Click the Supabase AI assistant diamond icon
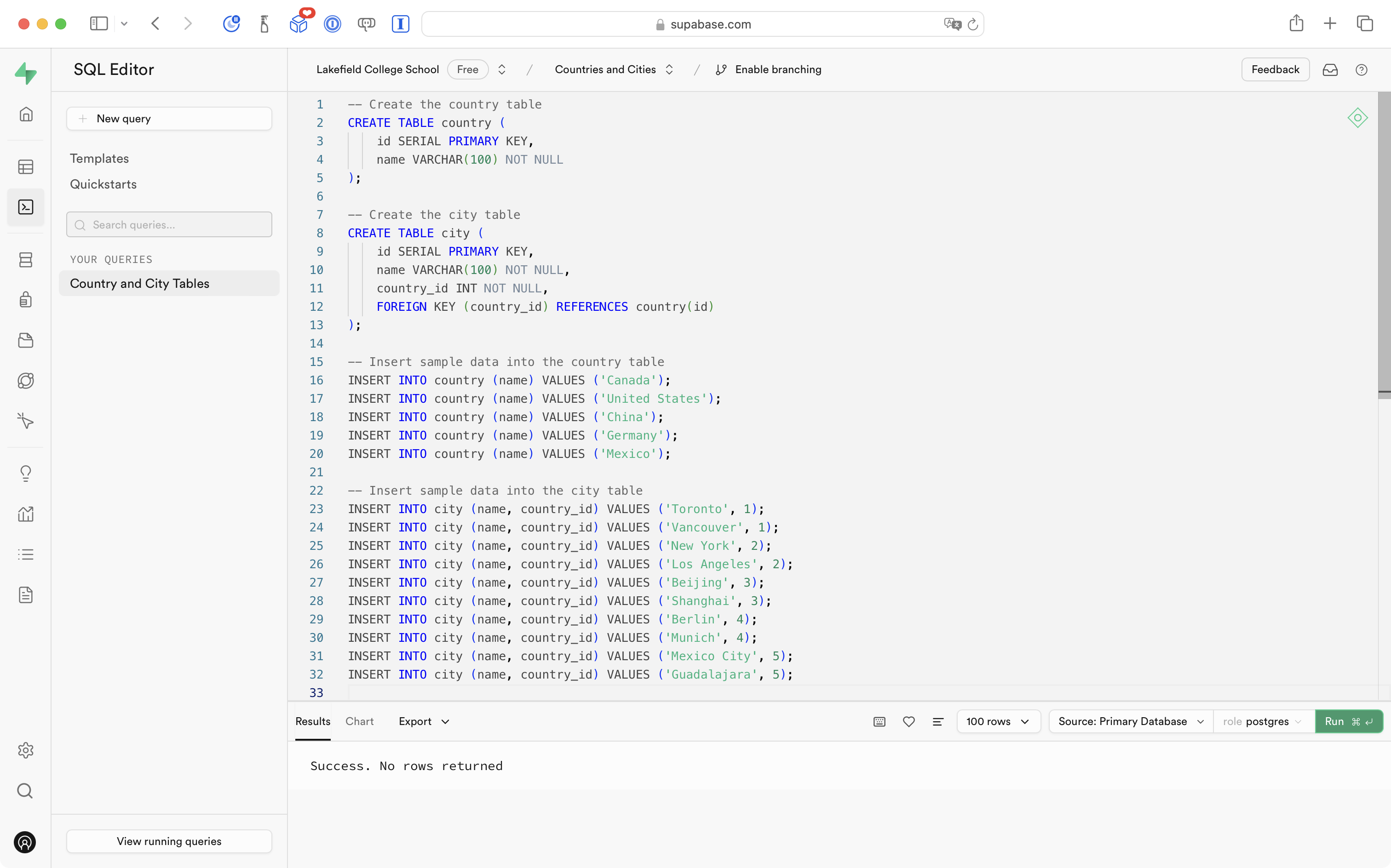The width and height of the screenshot is (1391, 868). (x=1357, y=118)
